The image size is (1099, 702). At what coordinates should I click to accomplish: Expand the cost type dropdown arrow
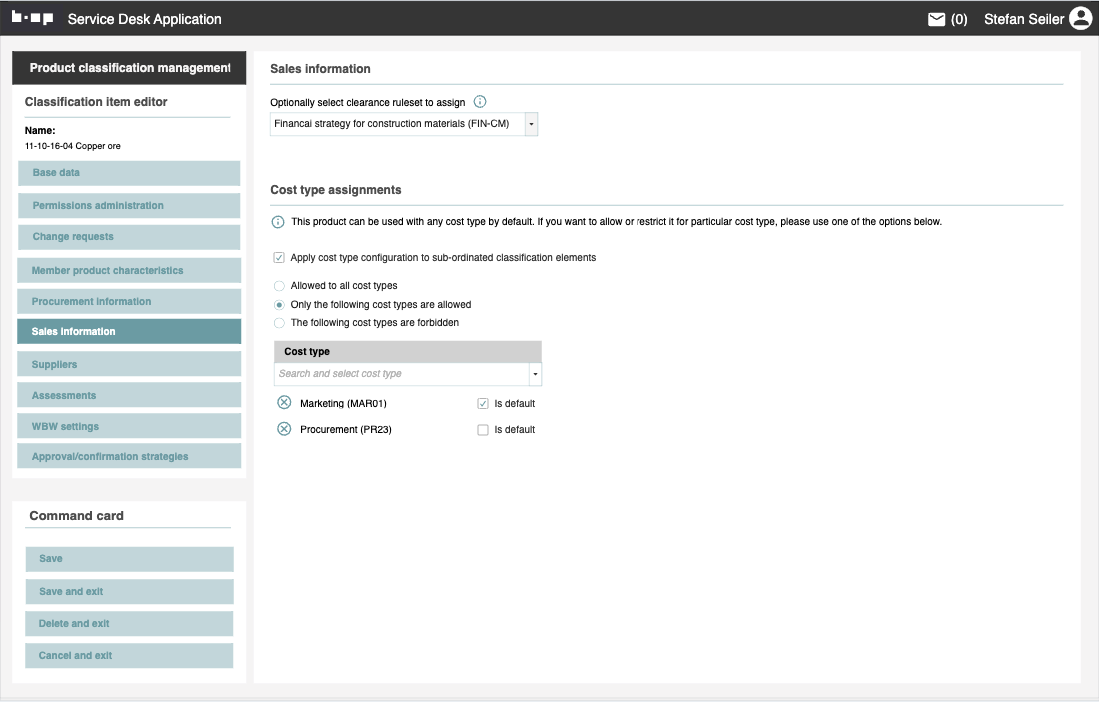[535, 374]
